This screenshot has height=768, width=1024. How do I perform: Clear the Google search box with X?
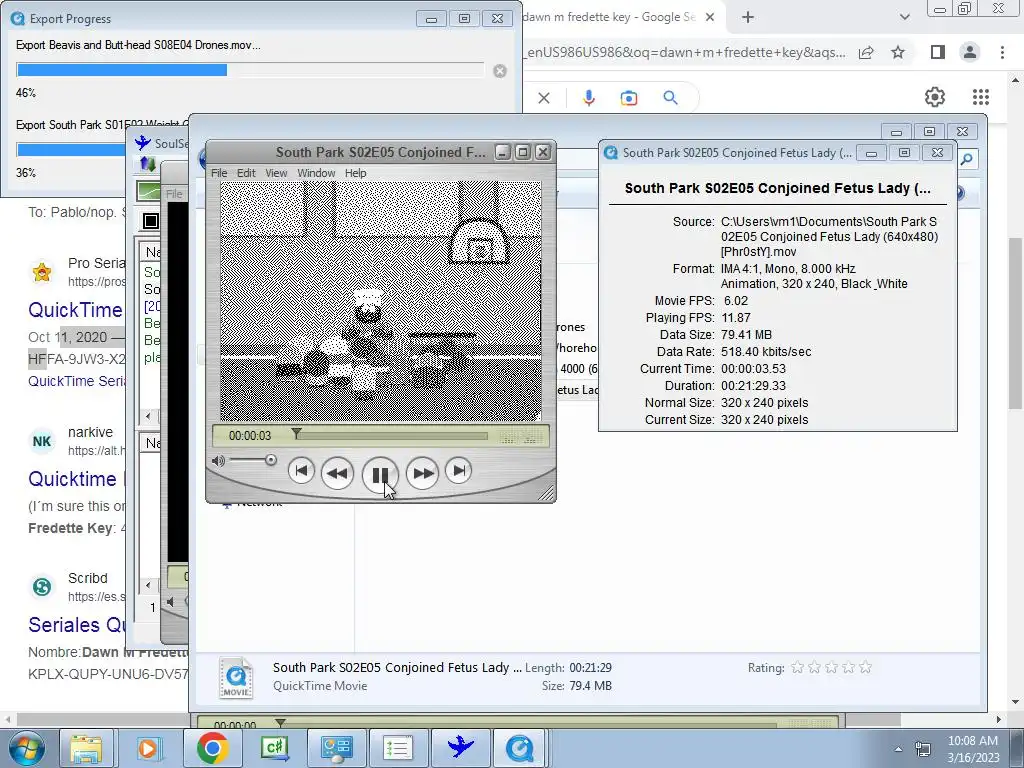[543, 98]
